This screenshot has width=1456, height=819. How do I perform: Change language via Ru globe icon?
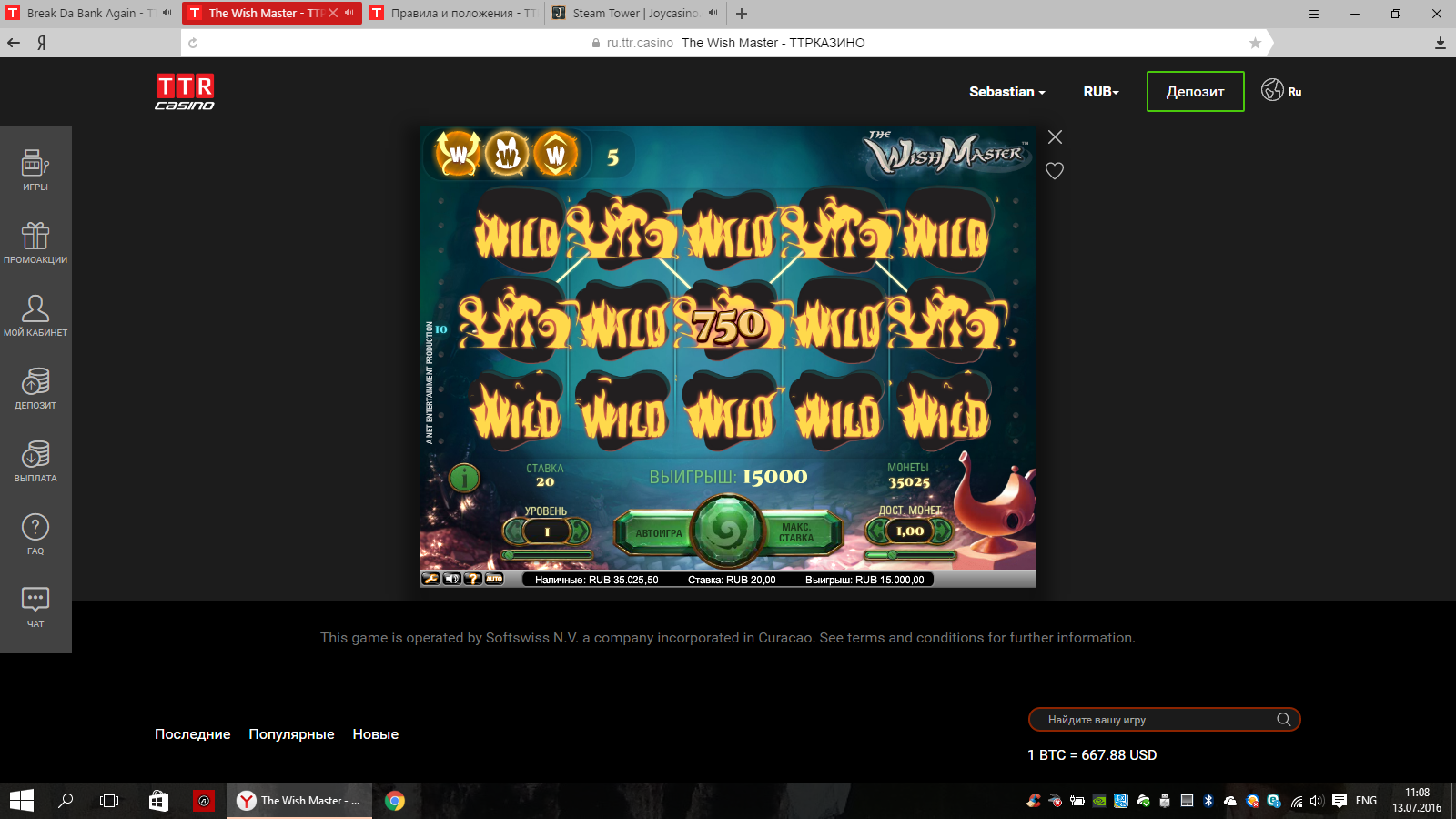[1281, 90]
